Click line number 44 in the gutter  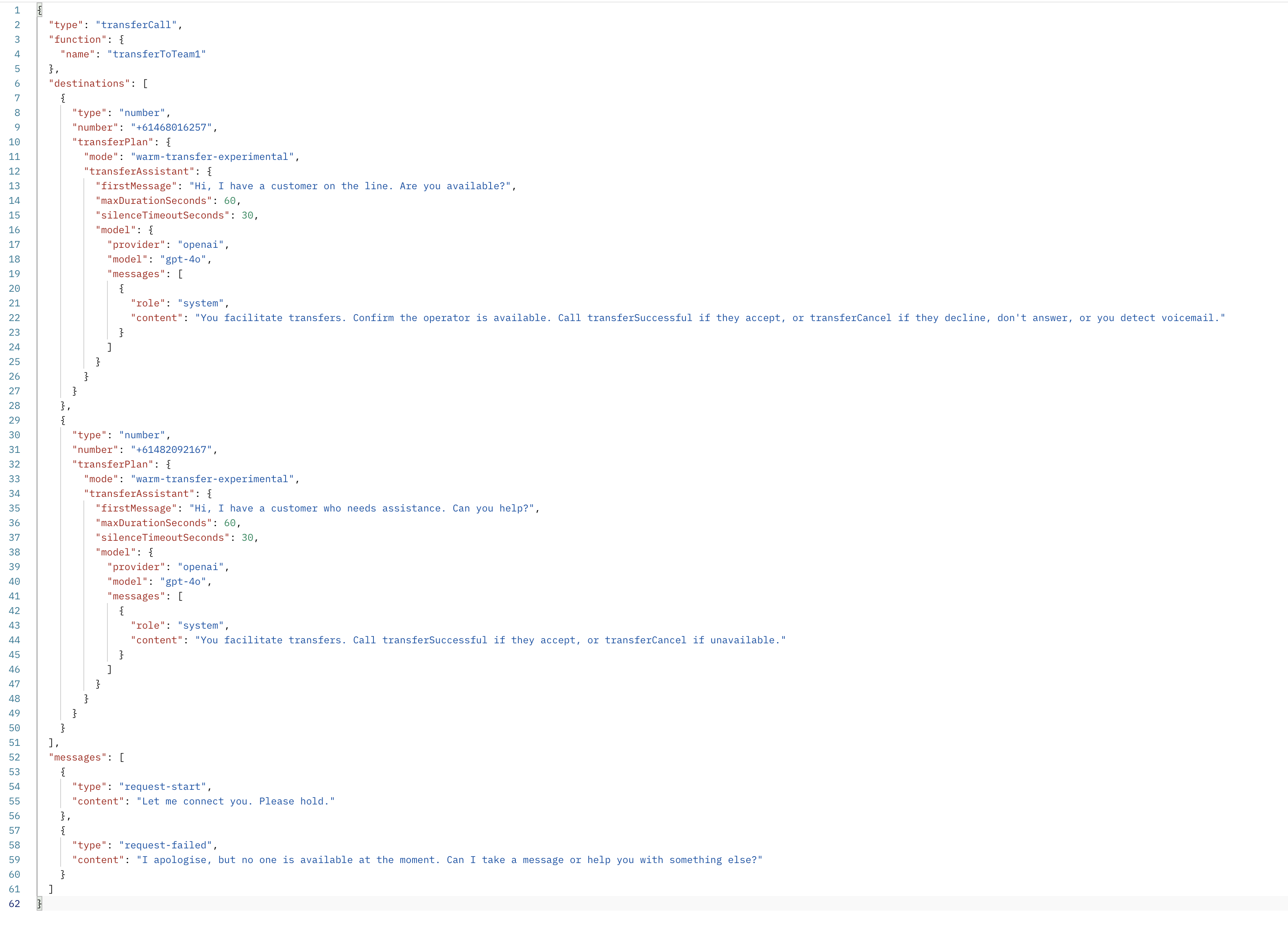(15, 640)
